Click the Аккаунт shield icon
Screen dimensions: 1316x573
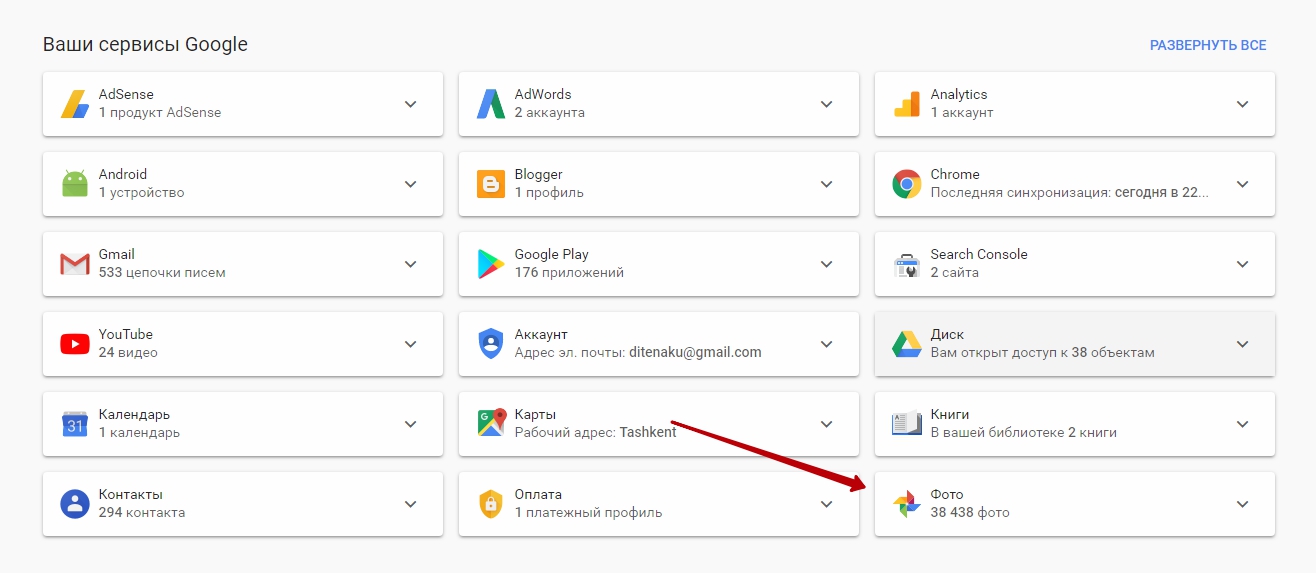491,344
